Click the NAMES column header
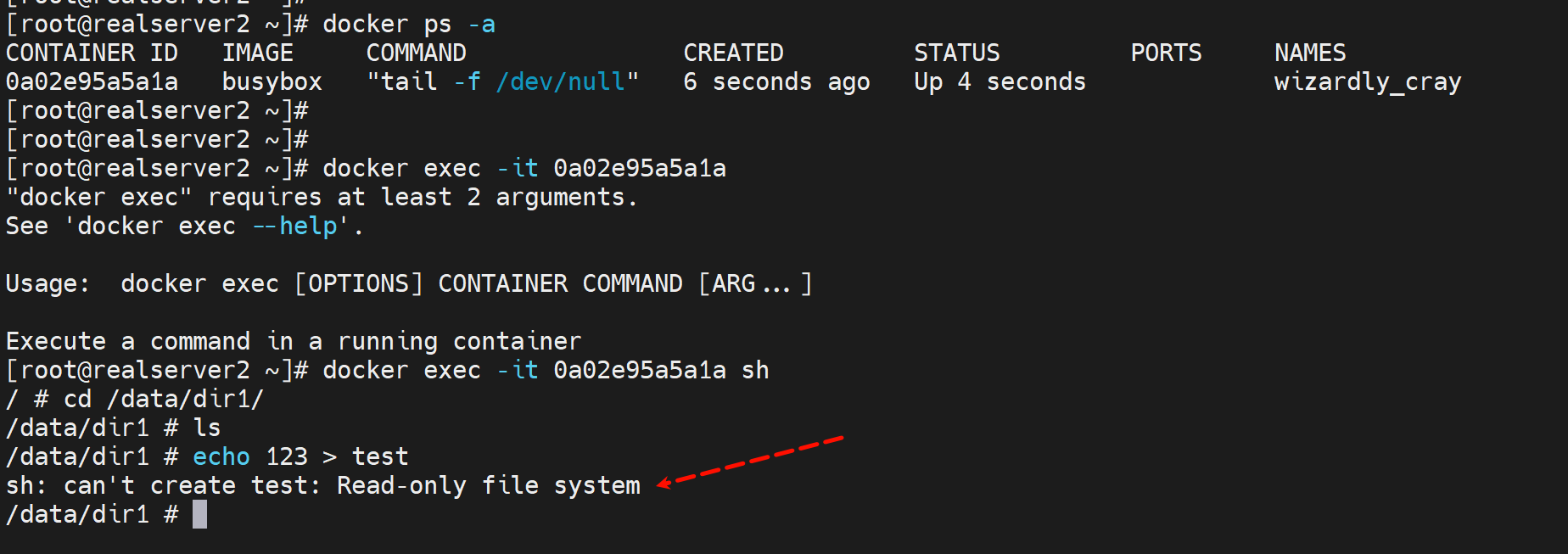 pos(1309,53)
